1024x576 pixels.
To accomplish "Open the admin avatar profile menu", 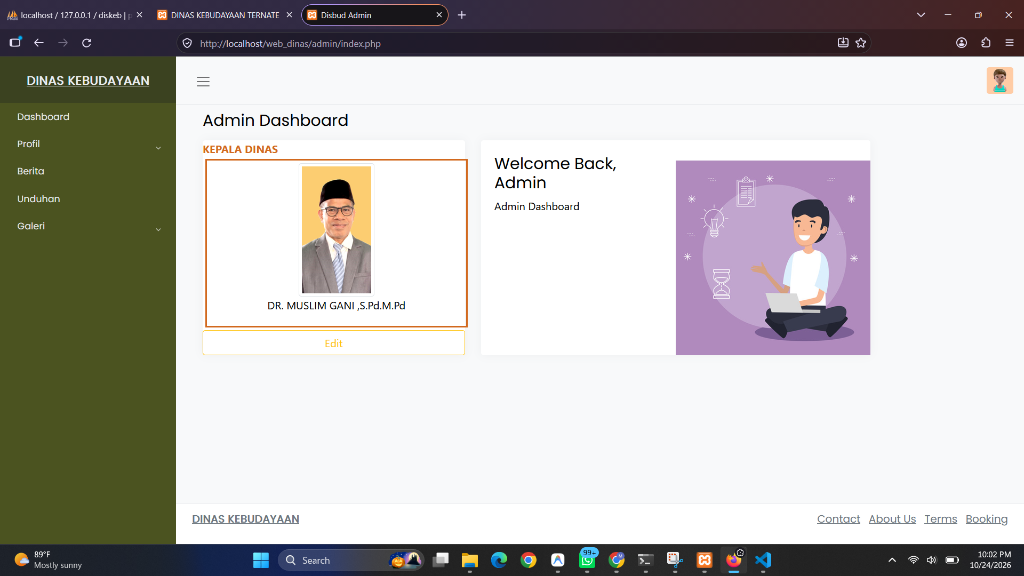I will pos(999,81).
